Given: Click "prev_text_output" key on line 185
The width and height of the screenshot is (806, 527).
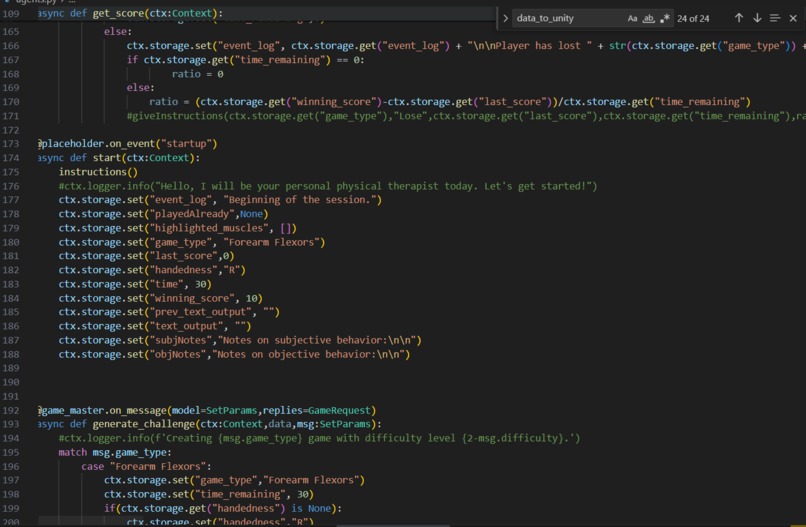Looking at the screenshot, I should 200,312.
